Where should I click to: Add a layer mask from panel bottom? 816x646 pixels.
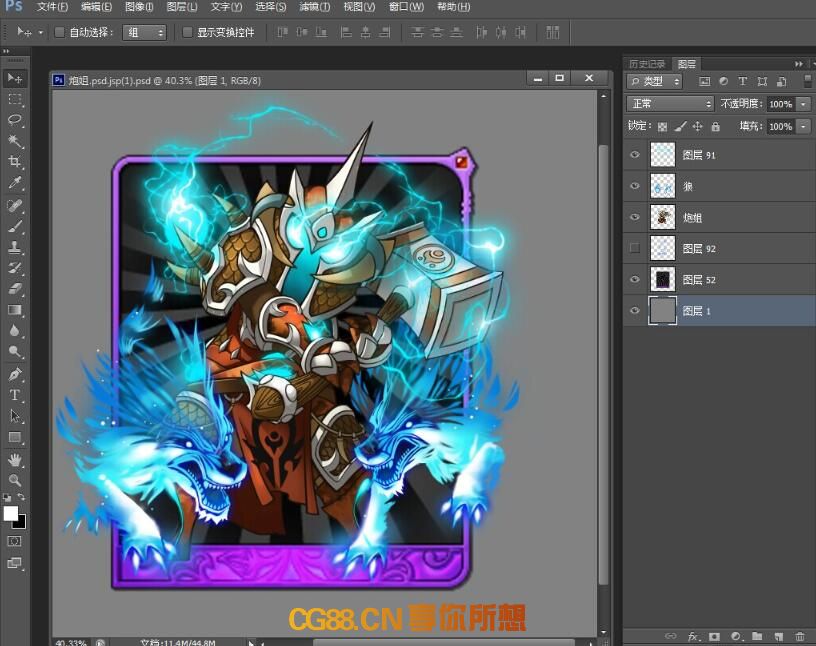coord(714,636)
